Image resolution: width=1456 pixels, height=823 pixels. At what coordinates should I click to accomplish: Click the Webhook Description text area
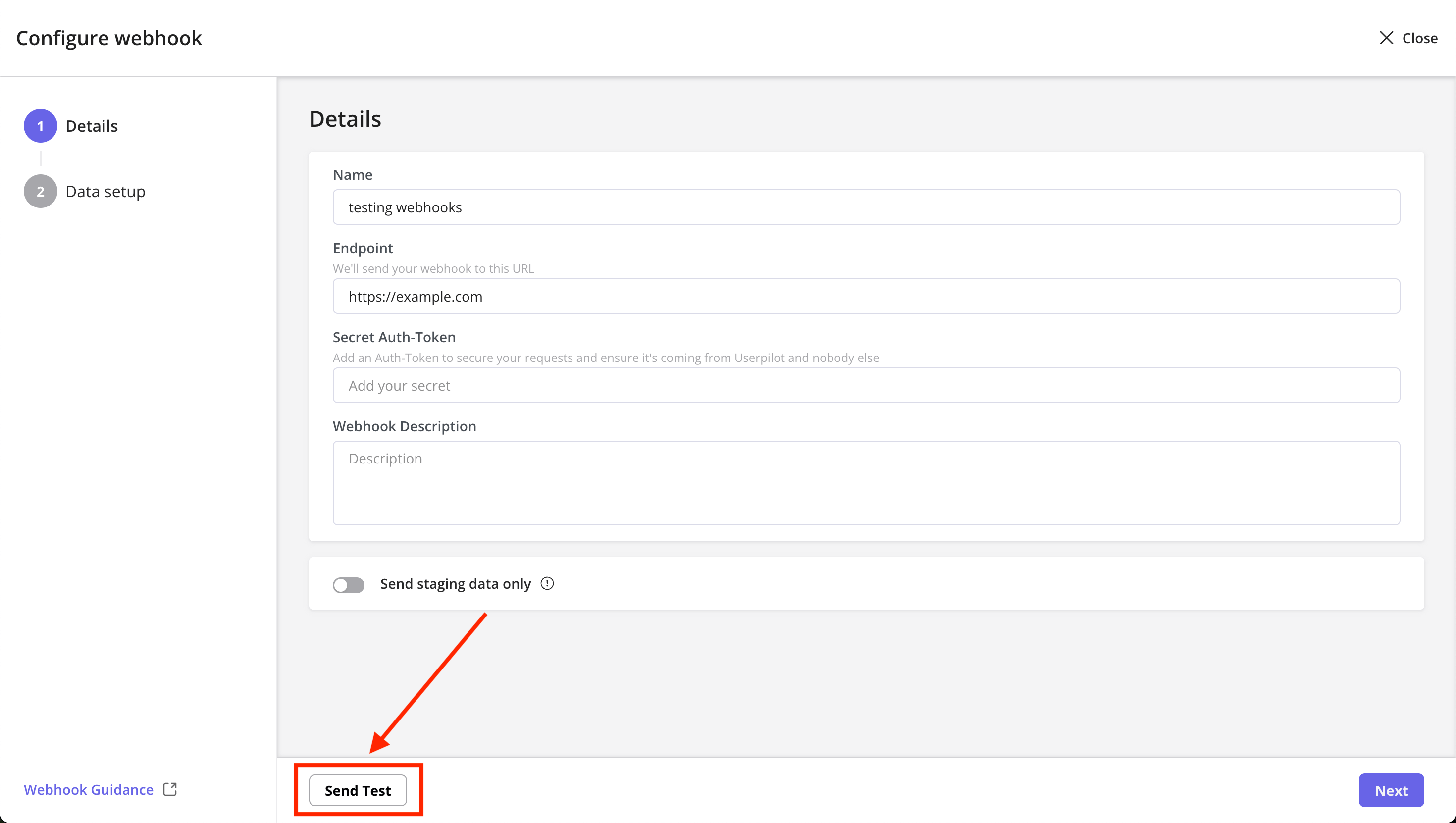click(866, 483)
